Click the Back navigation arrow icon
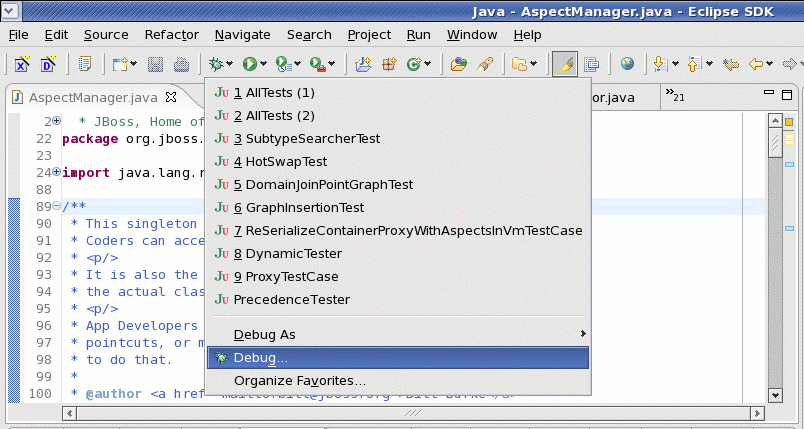Image resolution: width=804 pixels, height=429 pixels. 756,65
